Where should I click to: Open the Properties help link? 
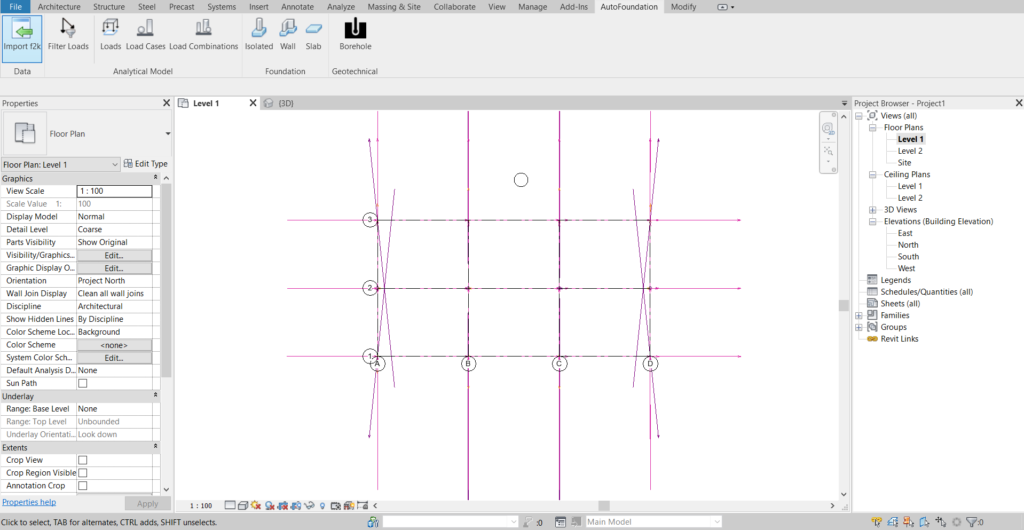[29, 502]
